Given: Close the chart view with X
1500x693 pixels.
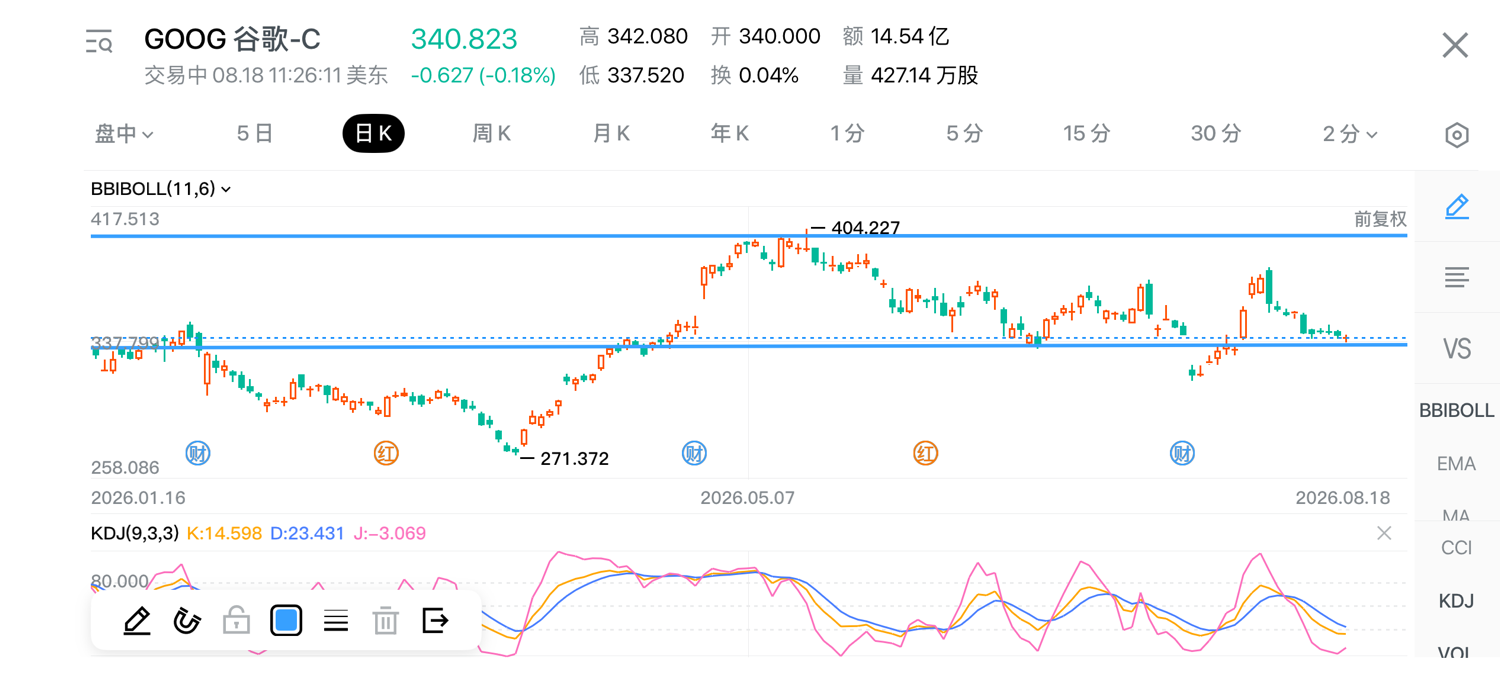Looking at the screenshot, I should (x=1455, y=45).
